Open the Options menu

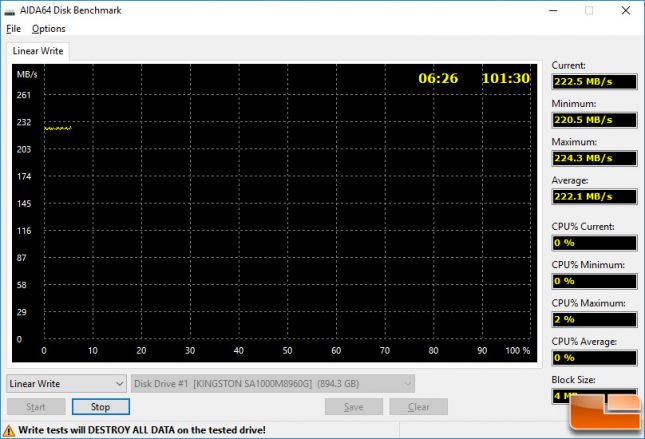coord(49,29)
